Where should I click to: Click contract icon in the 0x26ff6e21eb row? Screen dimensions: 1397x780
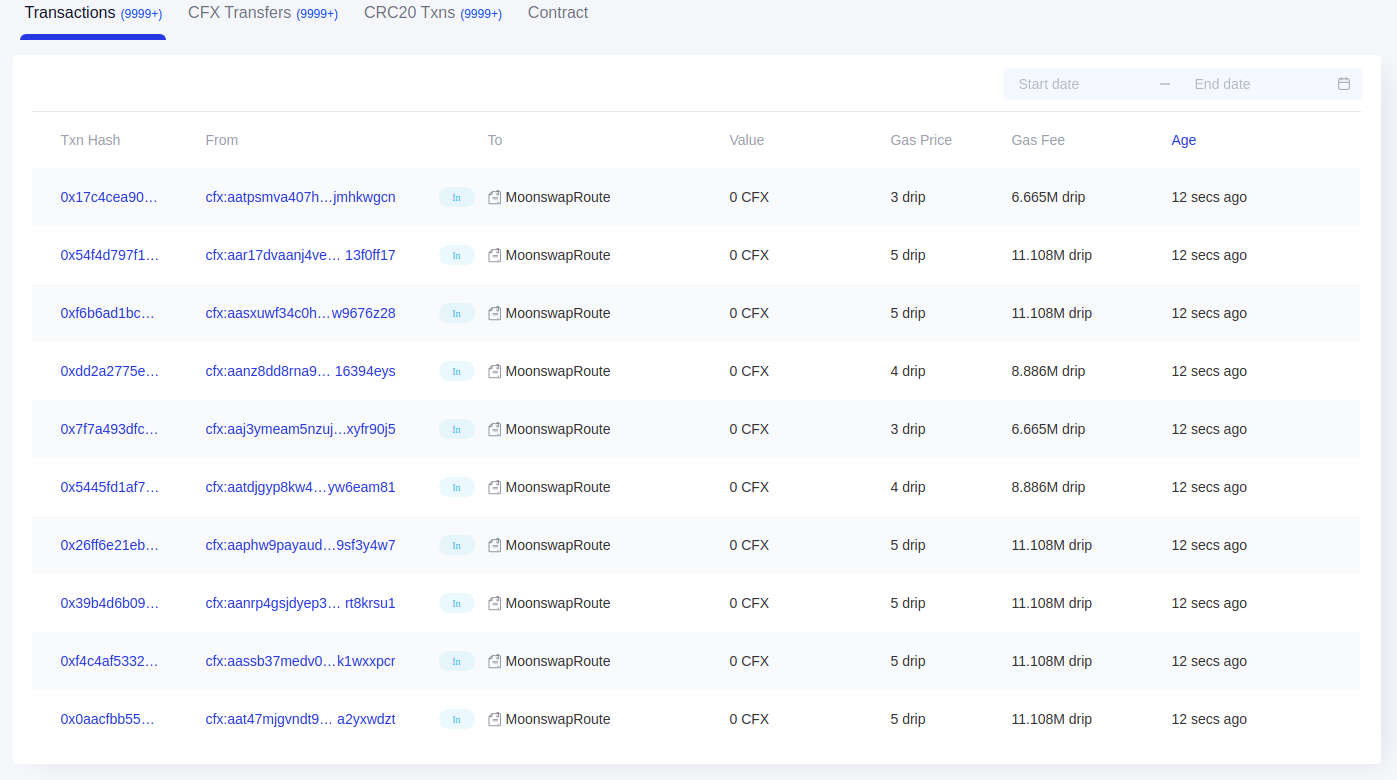[494, 546]
